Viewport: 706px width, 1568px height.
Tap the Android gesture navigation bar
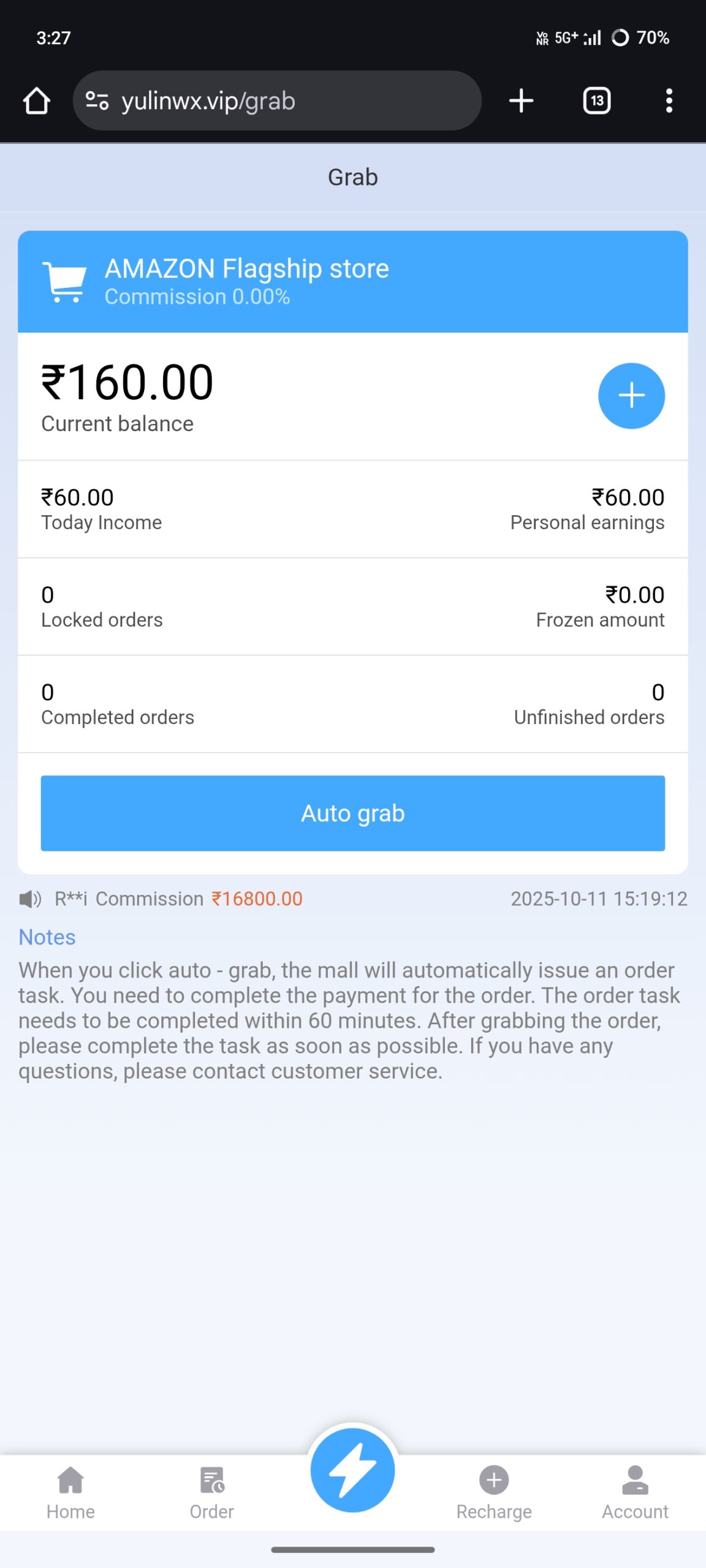click(x=353, y=1550)
